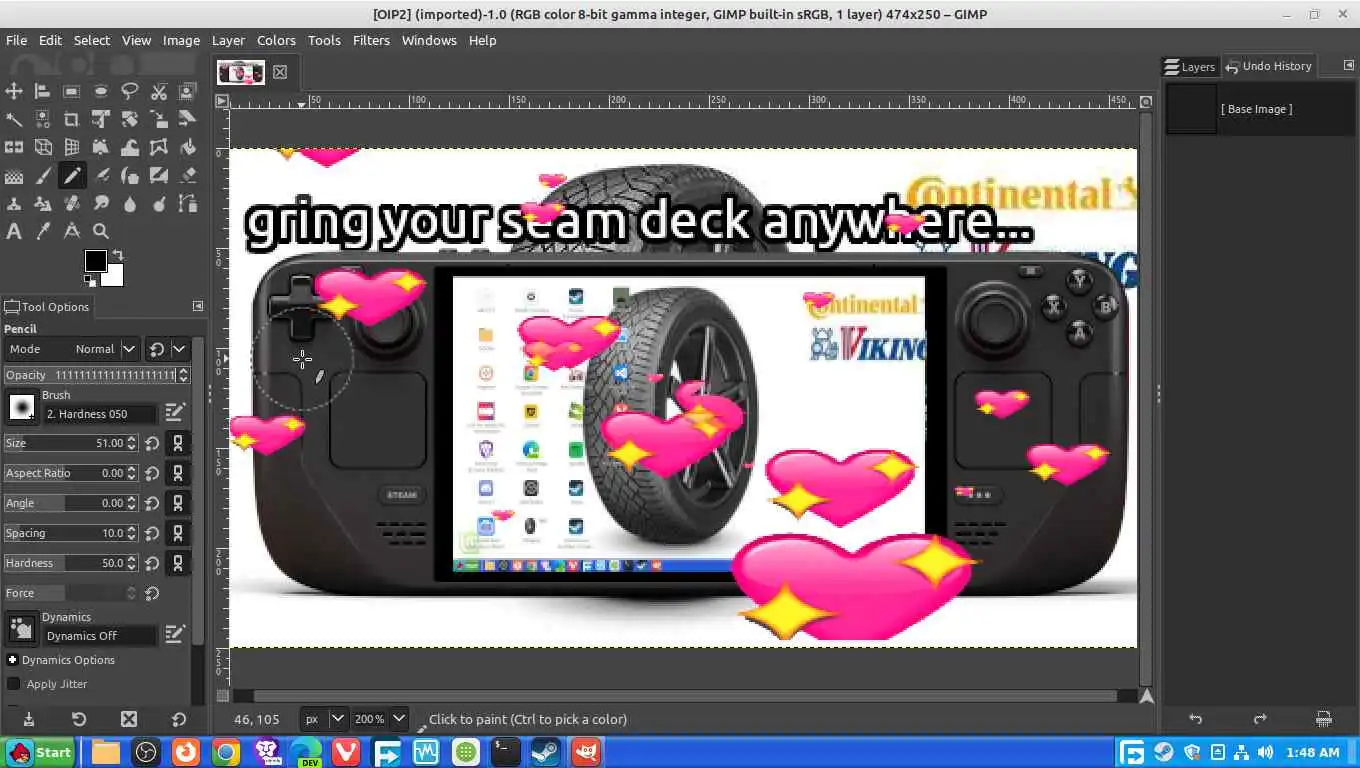This screenshot has height=768, width=1360.
Task: Select the Flip tool
Action: tap(14, 147)
